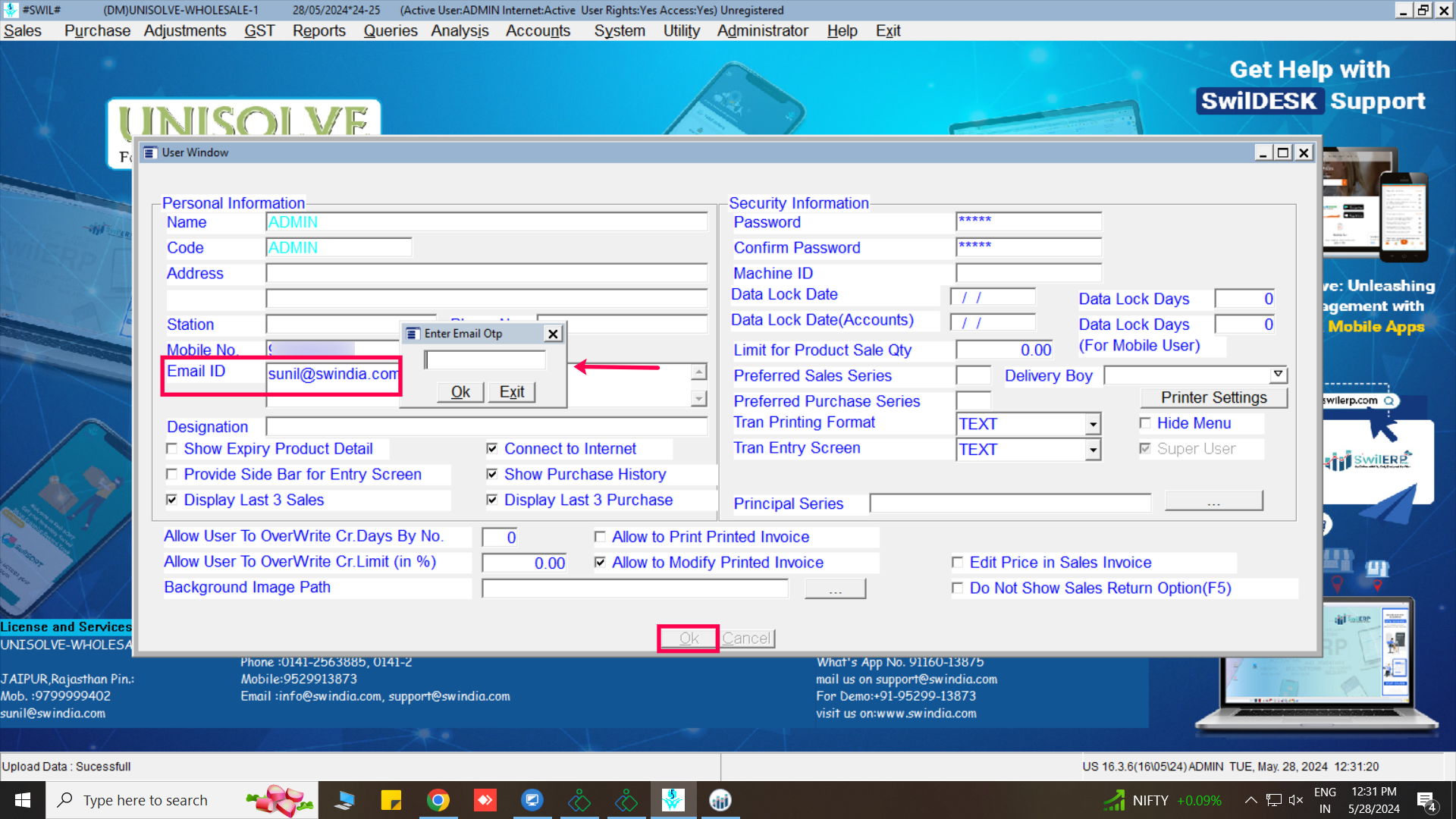The height and width of the screenshot is (819, 1456).
Task: Click the scroll down arrow beside Email field
Action: pyautogui.click(x=699, y=398)
